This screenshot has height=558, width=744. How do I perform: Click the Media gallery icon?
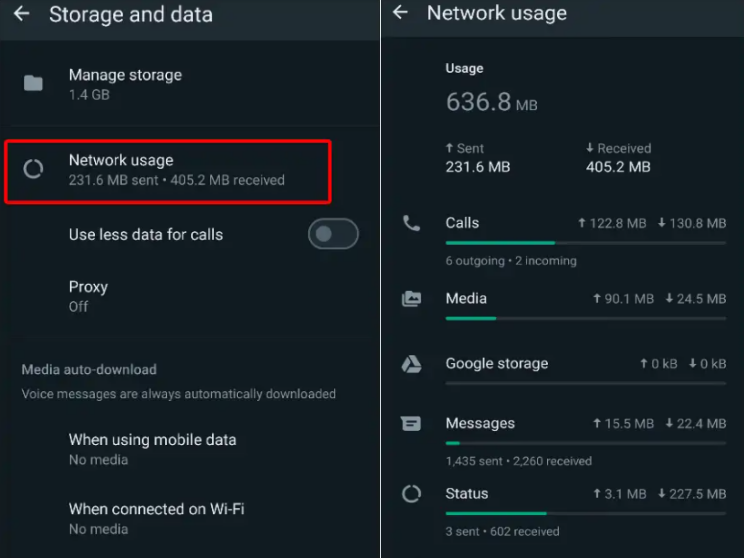pos(411,298)
